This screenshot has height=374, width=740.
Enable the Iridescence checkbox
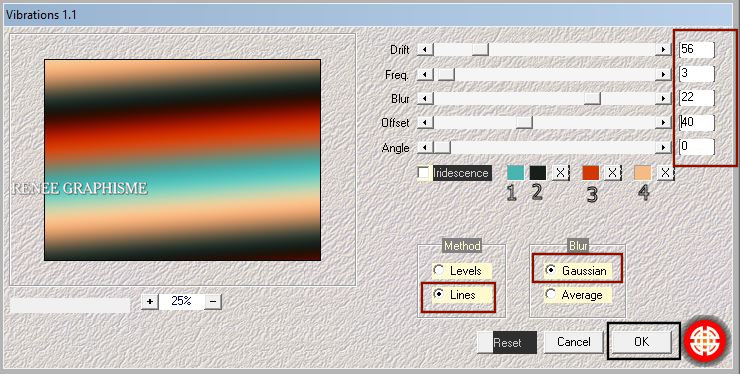tap(423, 173)
